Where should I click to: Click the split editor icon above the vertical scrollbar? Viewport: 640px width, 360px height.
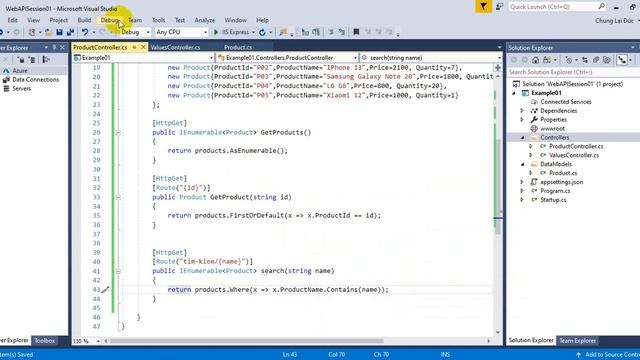click(x=498, y=68)
